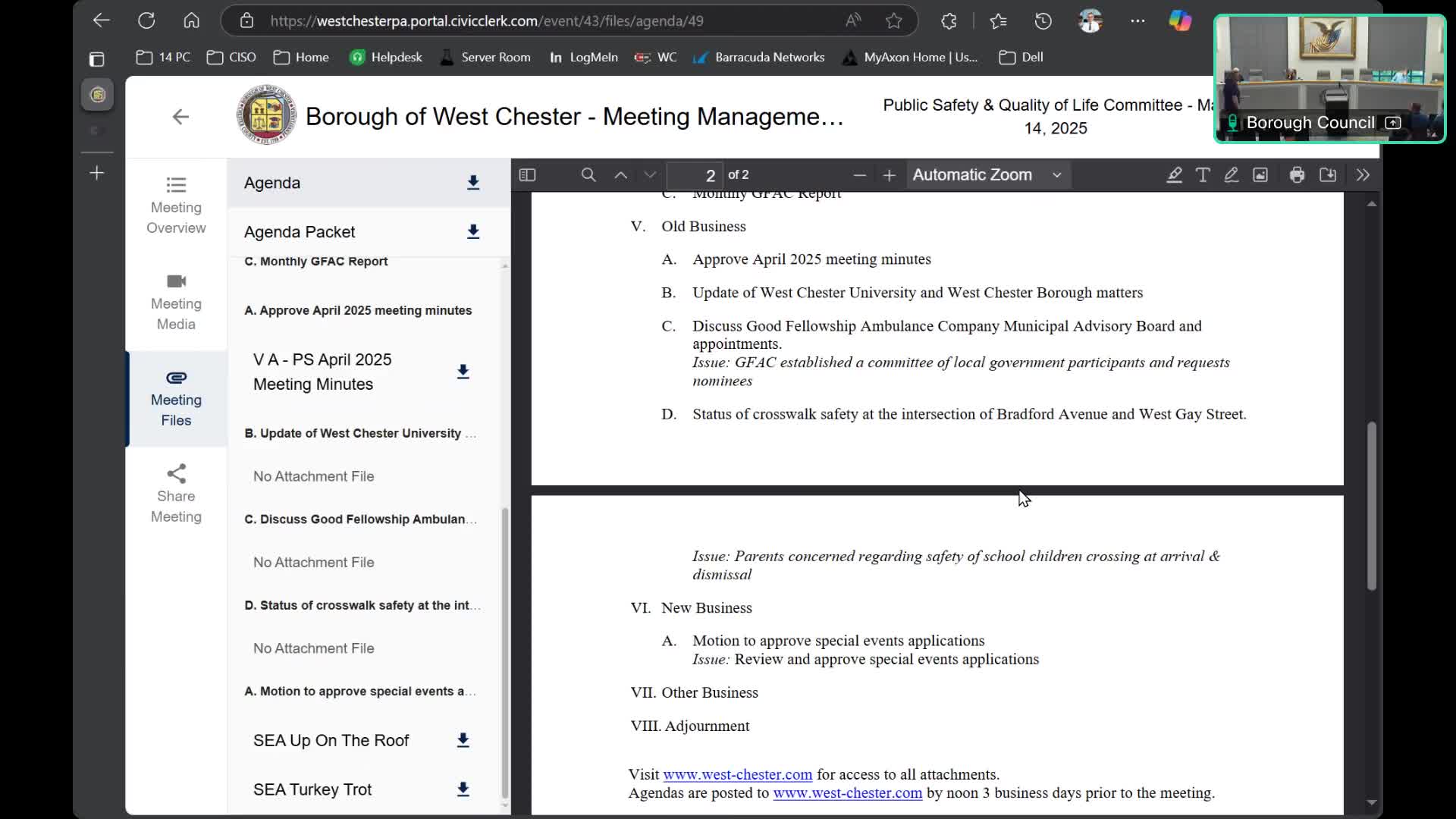
Task: Open the Automatic Zoom dropdown
Action: pyautogui.click(x=986, y=175)
